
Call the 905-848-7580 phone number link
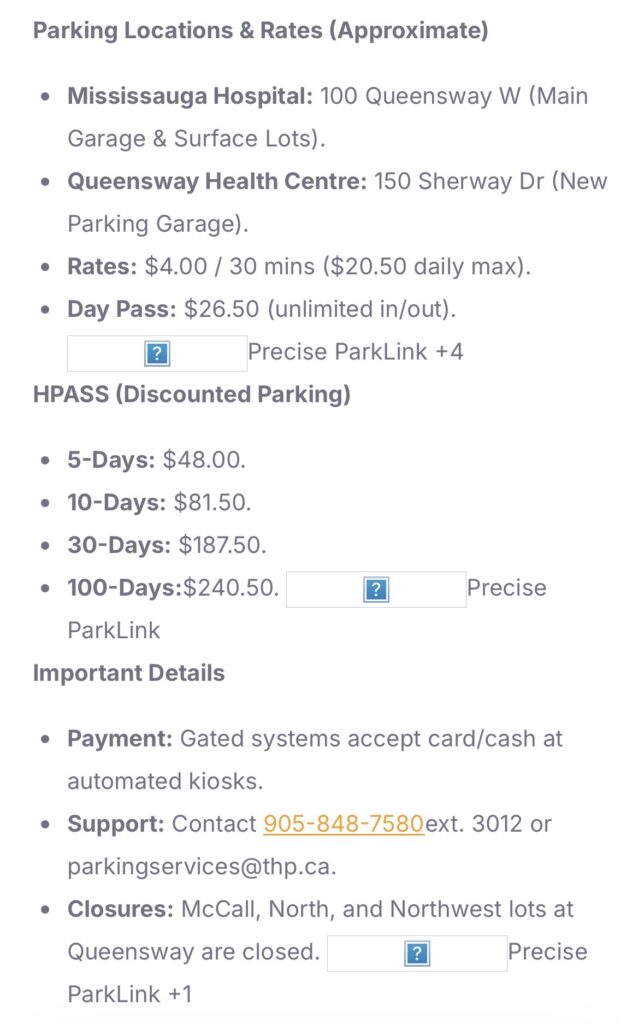343,824
